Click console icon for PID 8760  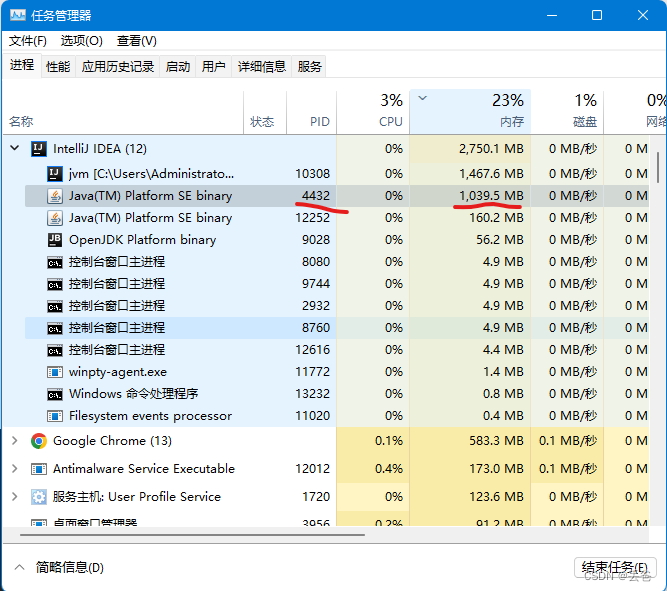point(54,328)
